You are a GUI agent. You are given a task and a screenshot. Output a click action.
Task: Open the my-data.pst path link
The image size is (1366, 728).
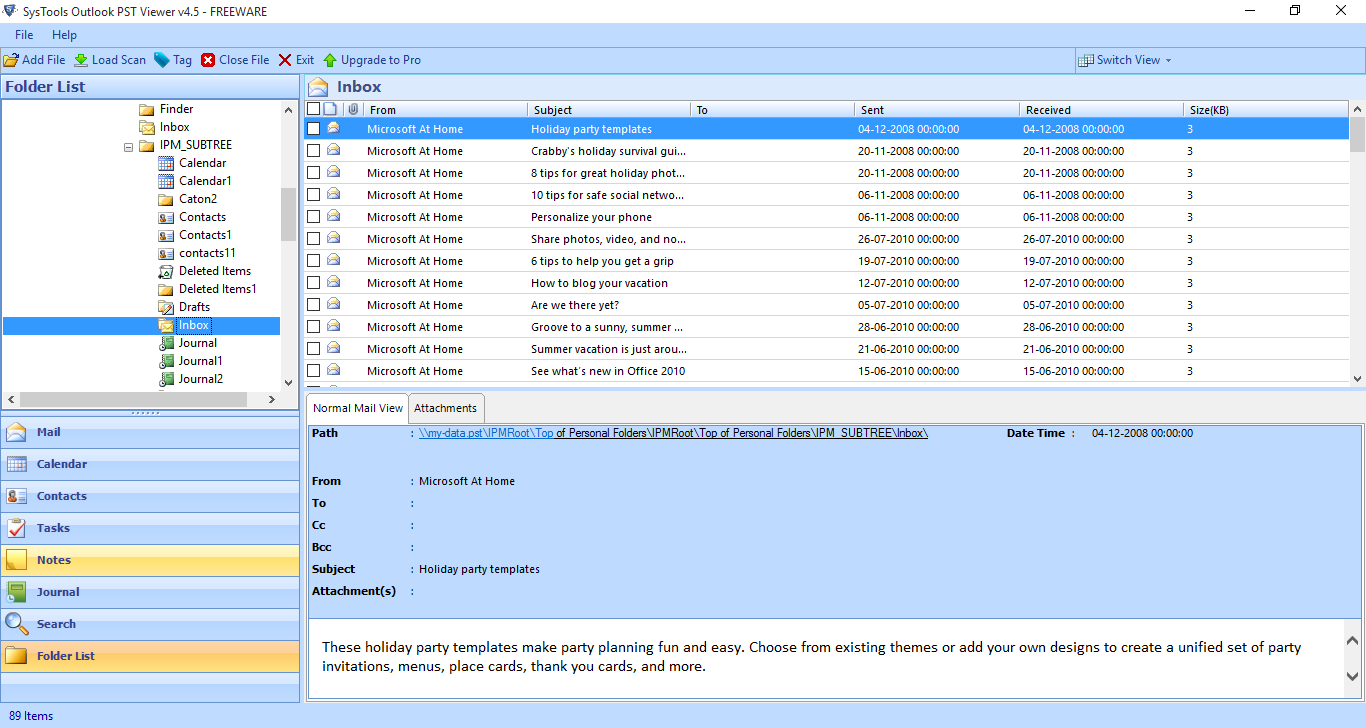point(673,433)
